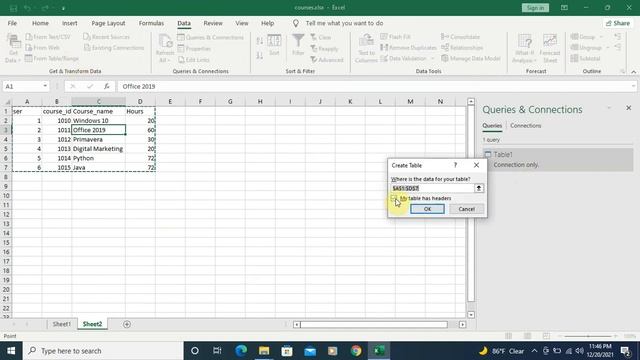Image resolution: width=640 pixels, height=360 pixels.
Task: Toggle Queries & Connections pane button
Action: (x=210, y=37)
